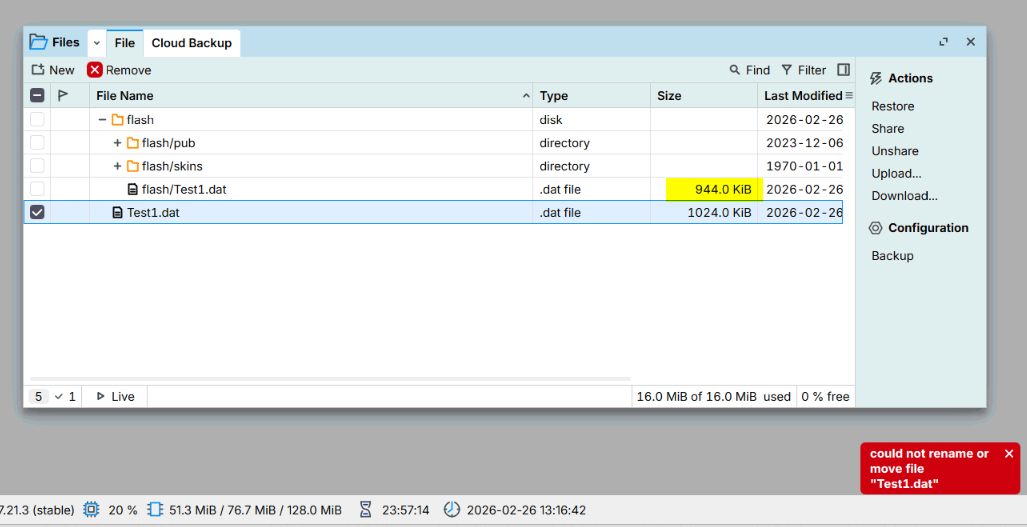
Task: Check the checkbox for flash row
Action: coord(37,119)
